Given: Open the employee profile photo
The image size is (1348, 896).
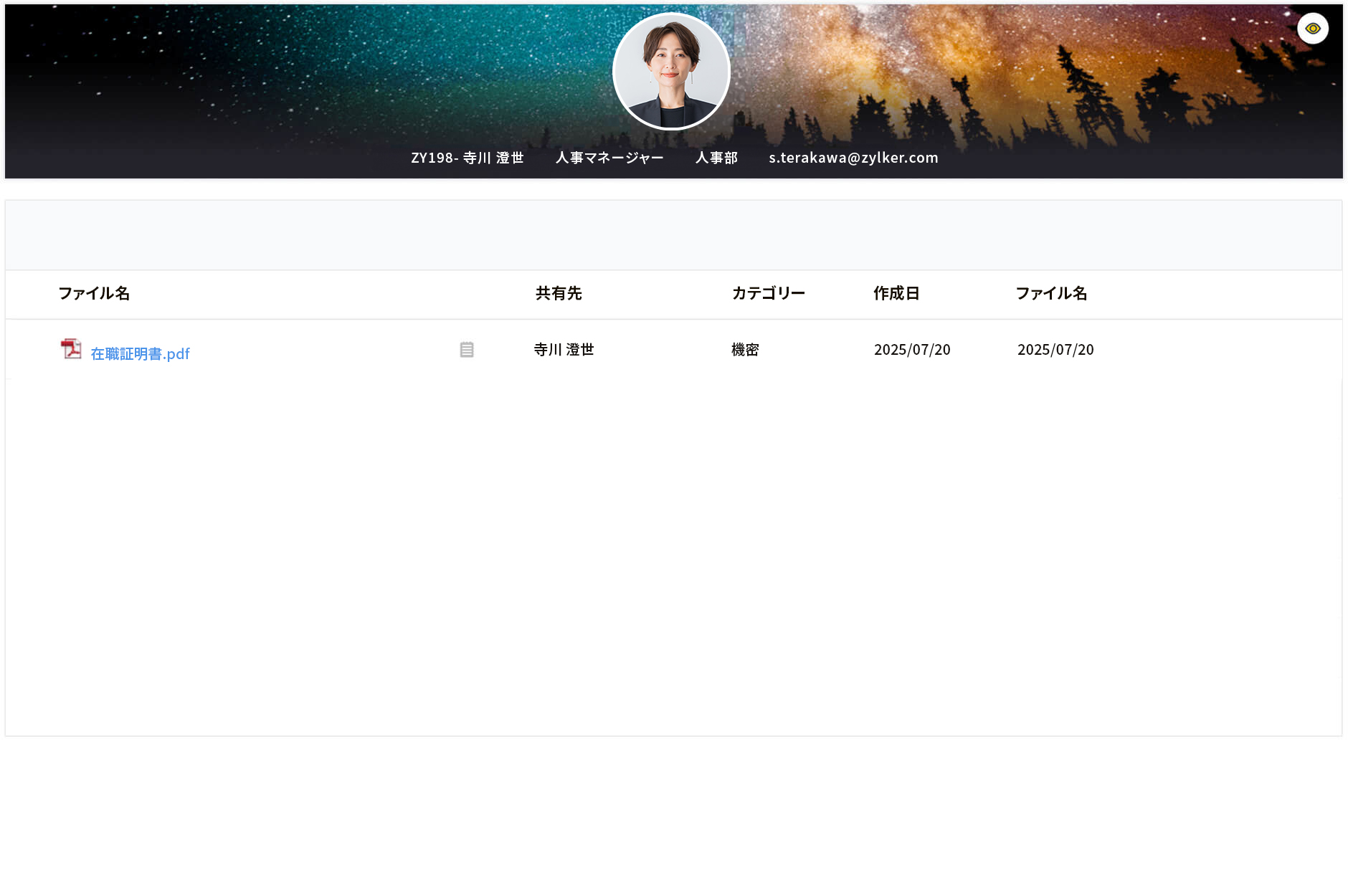Looking at the screenshot, I should tap(672, 71).
